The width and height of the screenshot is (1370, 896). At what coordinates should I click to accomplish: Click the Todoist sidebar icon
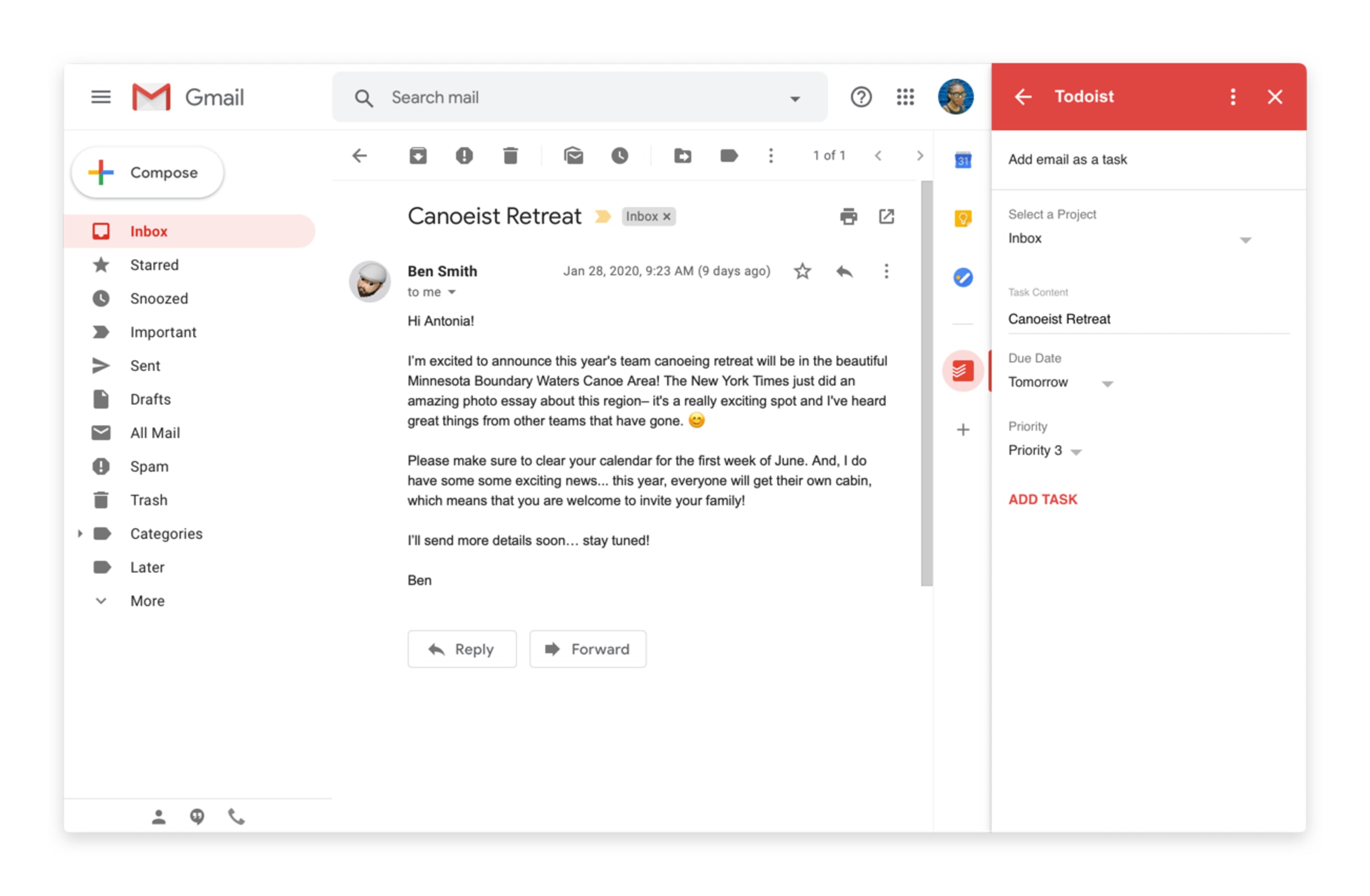point(963,370)
